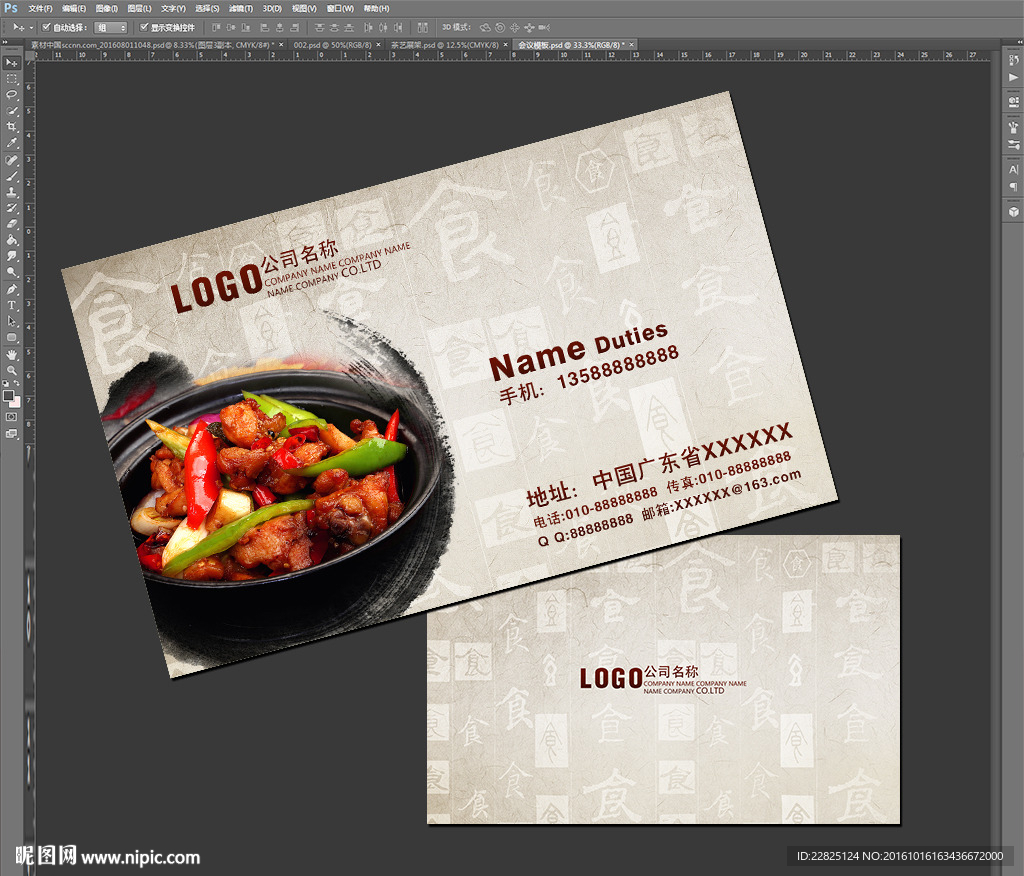Image resolution: width=1024 pixels, height=876 pixels.
Task: Click the Auto-Align Layers button
Action: [423, 27]
